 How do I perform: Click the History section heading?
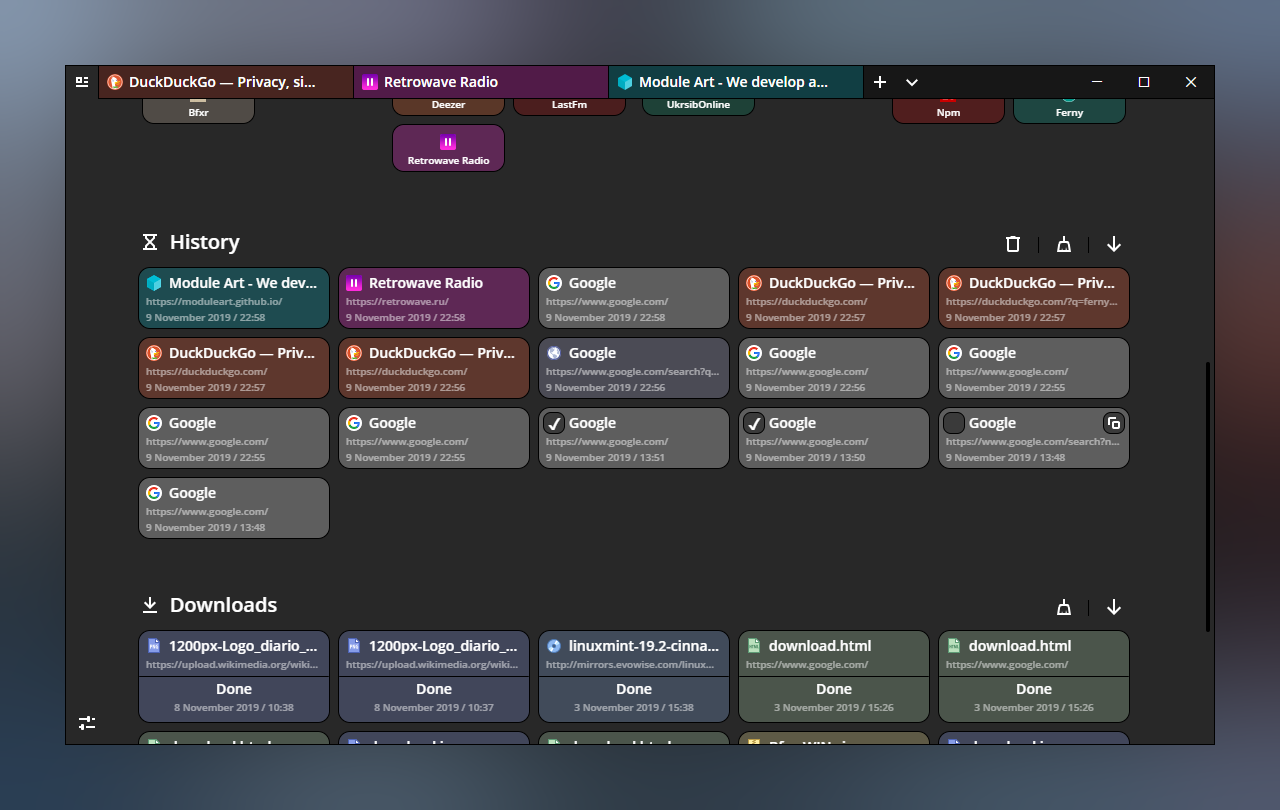click(205, 242)
